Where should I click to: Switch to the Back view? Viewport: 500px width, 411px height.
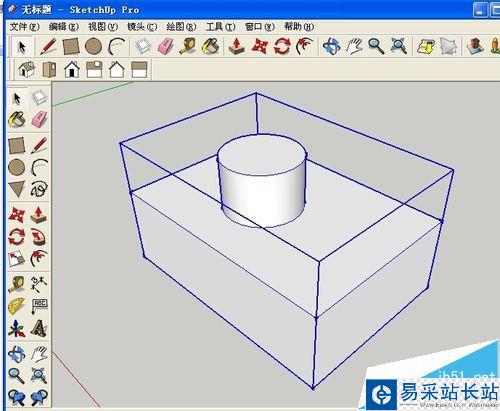tap(116, 70)
